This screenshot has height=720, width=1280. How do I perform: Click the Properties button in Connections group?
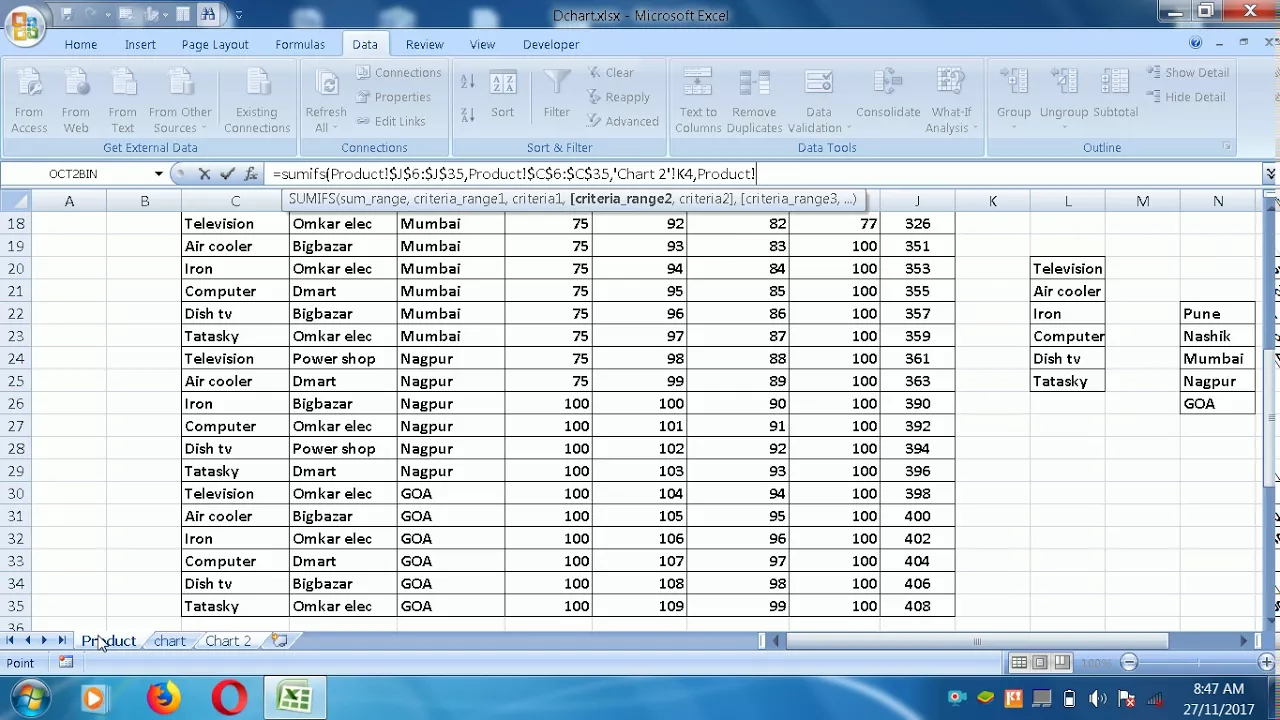393,97
